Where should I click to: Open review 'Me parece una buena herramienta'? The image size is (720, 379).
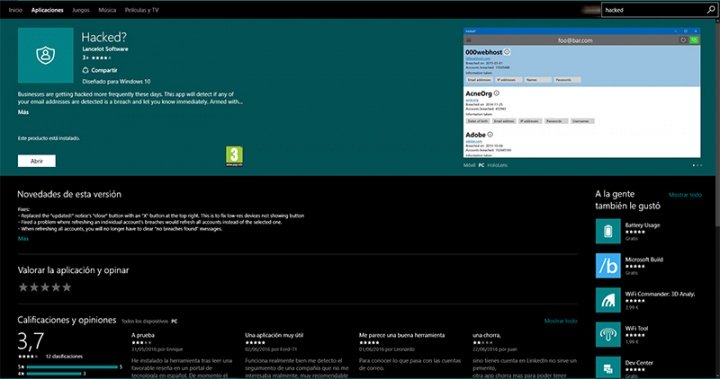[x=402, y=335]
